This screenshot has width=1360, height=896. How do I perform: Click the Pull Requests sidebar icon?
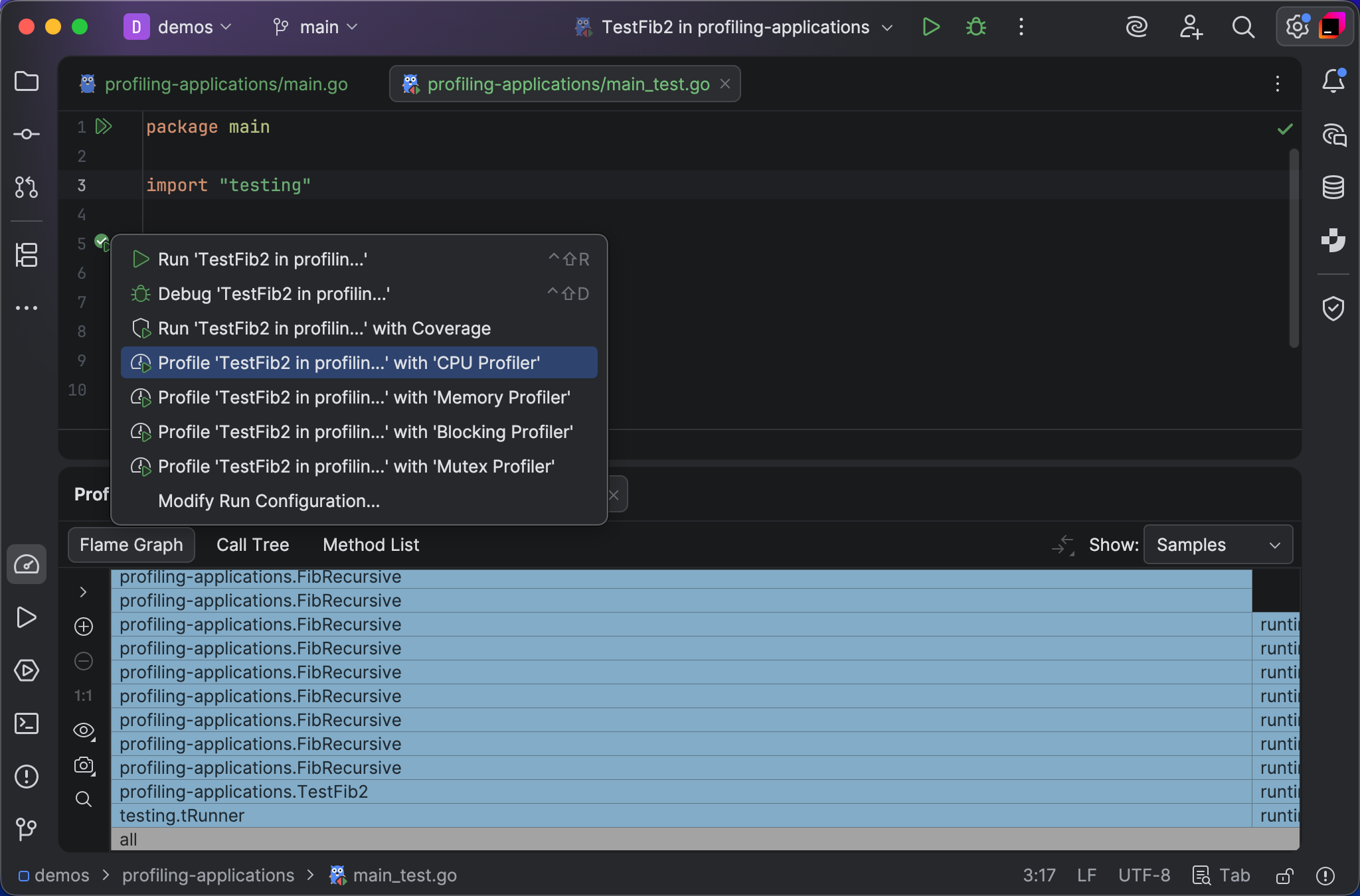tap(27, 187)
